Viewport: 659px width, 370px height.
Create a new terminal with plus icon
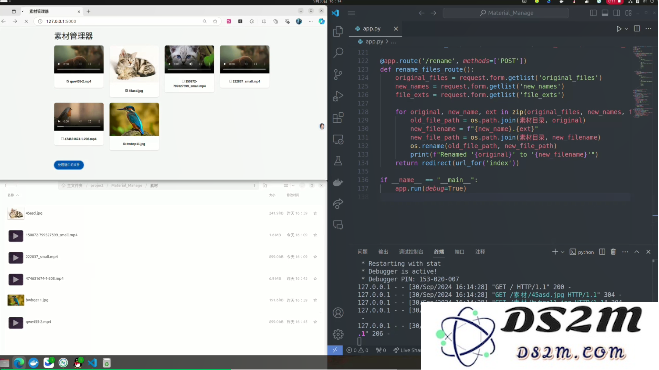point(555,252)
